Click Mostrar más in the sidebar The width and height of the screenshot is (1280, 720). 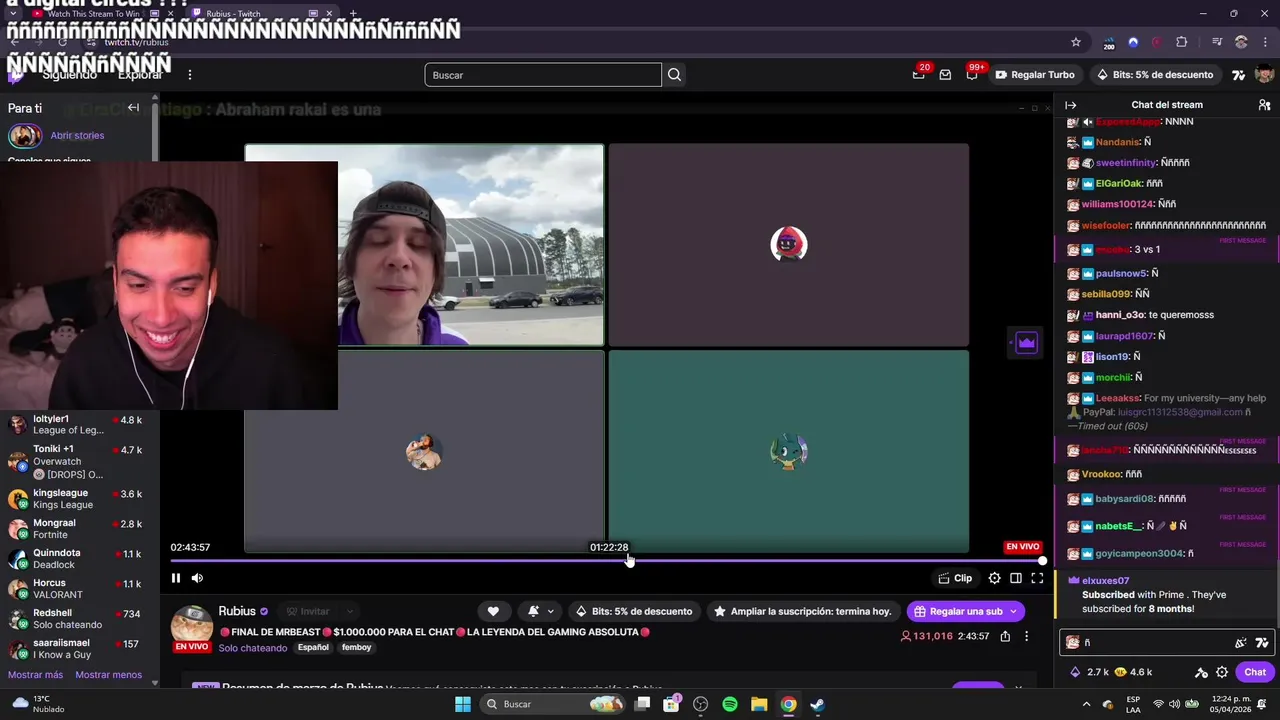point(35,675)
